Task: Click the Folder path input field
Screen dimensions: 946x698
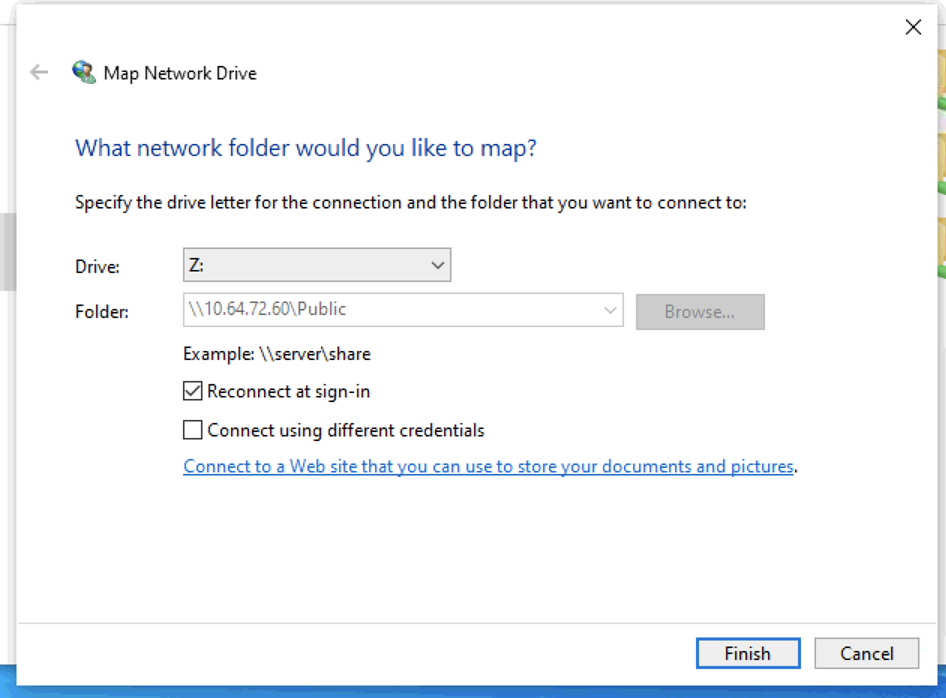Action: click(x=390, y=311)
